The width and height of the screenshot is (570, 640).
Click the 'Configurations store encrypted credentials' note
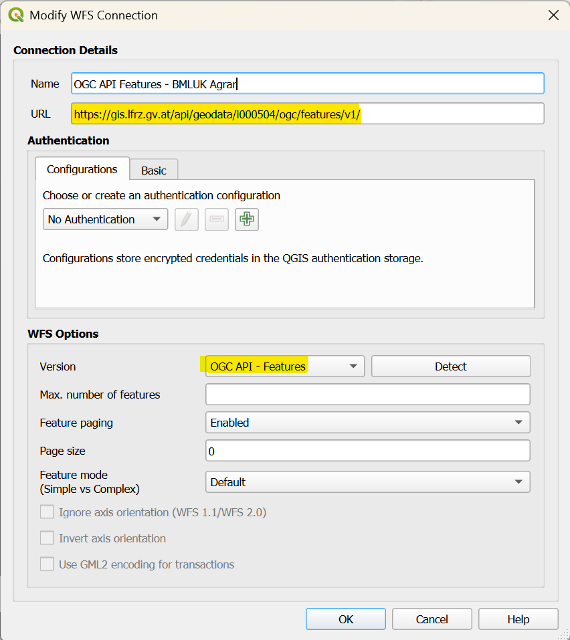click(x=233, y=258)
